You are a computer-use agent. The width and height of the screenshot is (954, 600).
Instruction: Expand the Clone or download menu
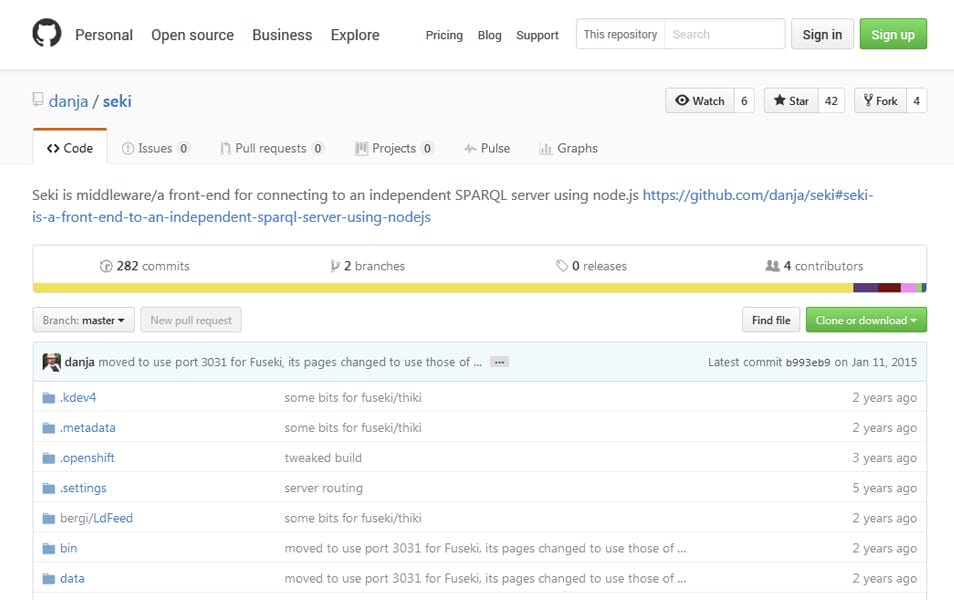866,320
